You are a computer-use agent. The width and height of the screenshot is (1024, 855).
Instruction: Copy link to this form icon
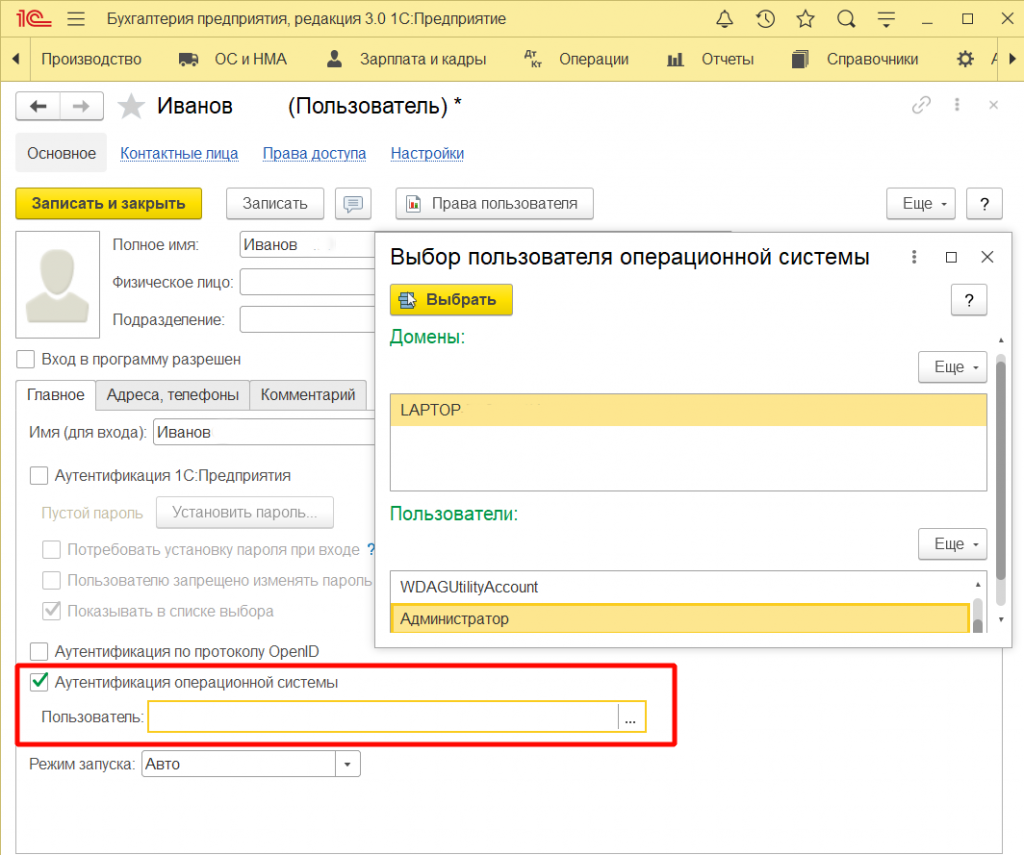[x=920, y=106]
